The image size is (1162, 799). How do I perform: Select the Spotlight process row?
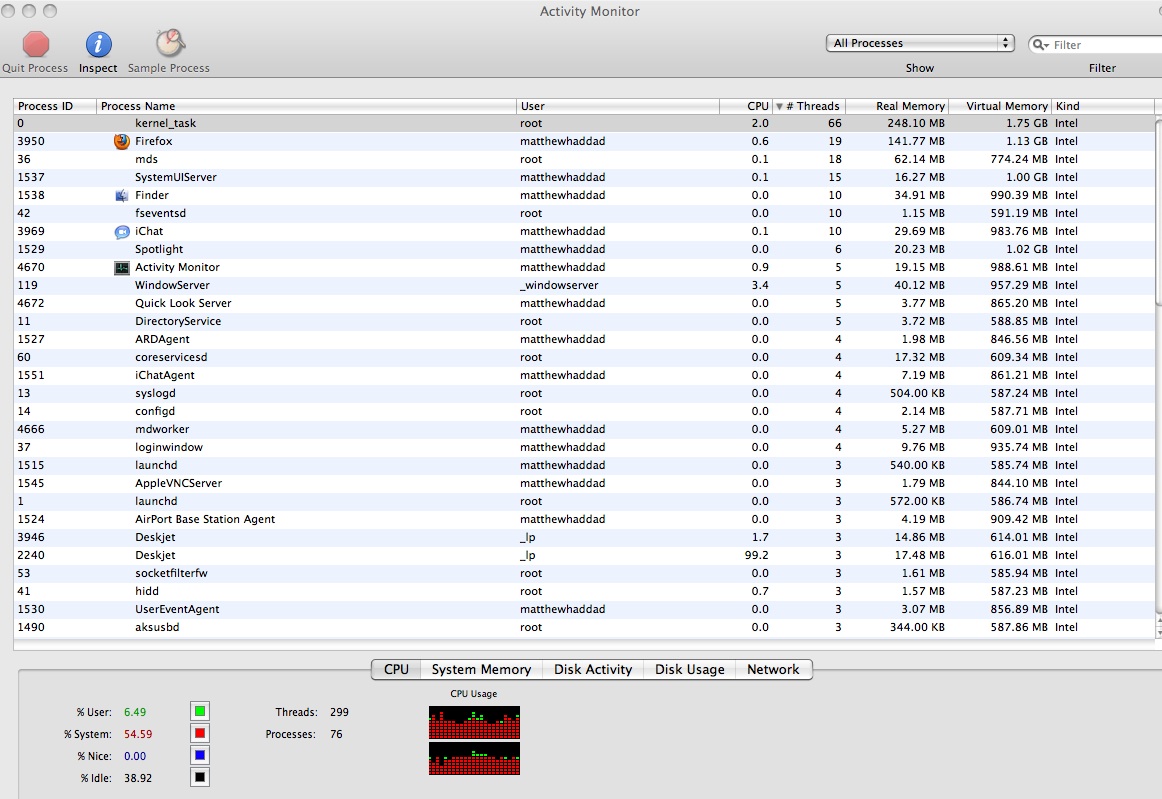point(584,250)
